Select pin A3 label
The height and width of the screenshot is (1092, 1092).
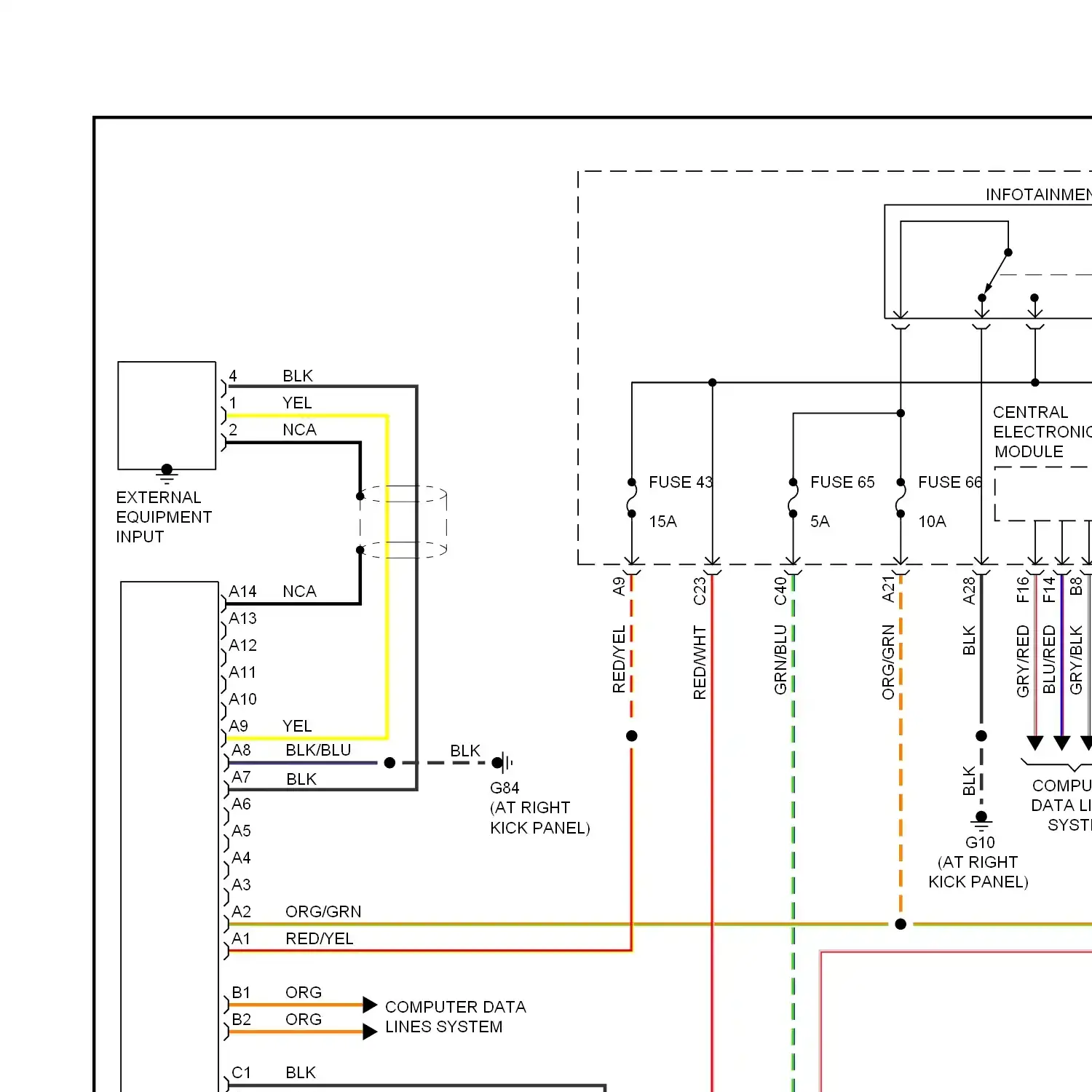pyautogui.click(x=241, y=885)
